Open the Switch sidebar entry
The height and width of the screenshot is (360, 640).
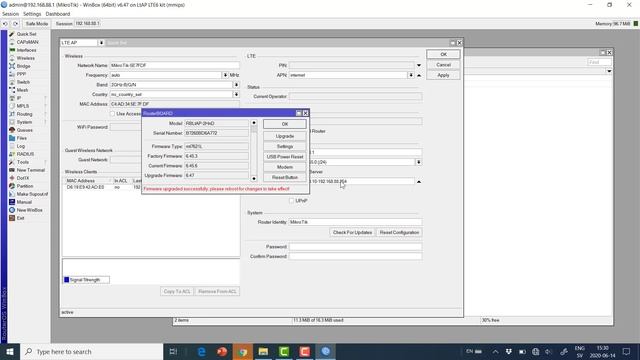[x=23, y=82]
